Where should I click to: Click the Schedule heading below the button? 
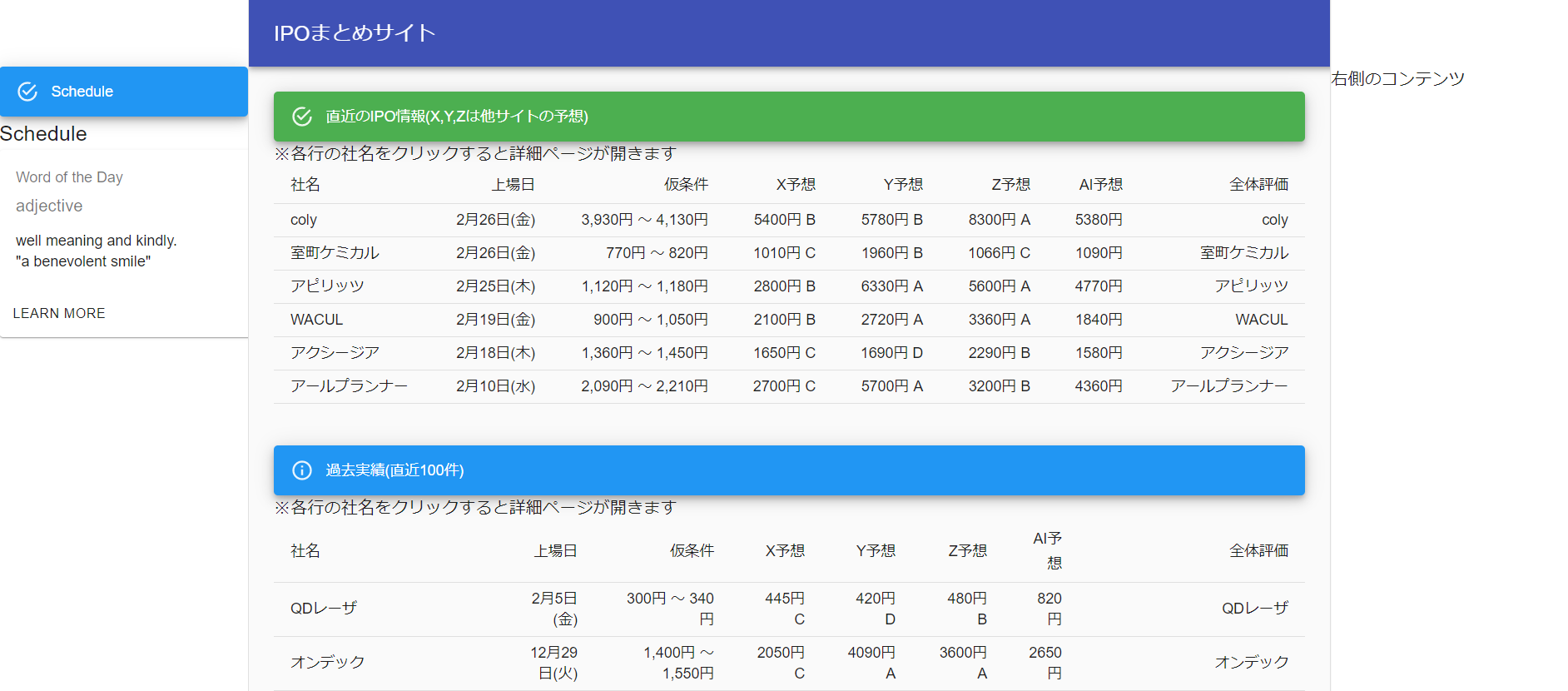[x=43, y=134]
